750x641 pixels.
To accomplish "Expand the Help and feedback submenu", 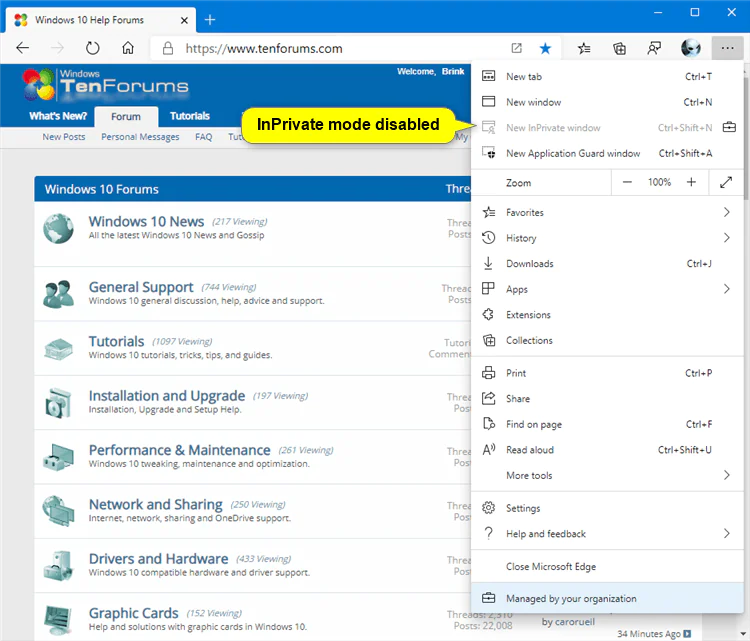I will 727,533.
